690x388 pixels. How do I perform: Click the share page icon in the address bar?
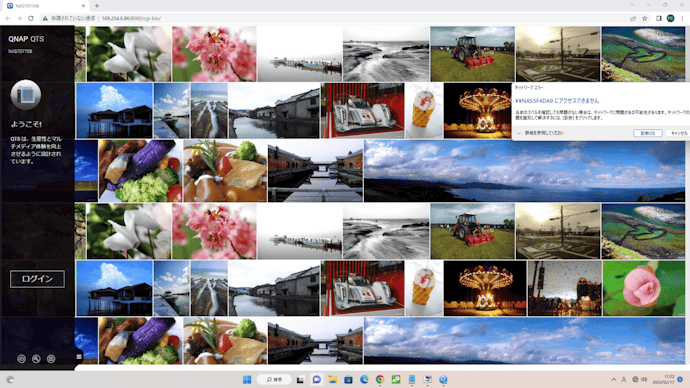tap(633, 18)
